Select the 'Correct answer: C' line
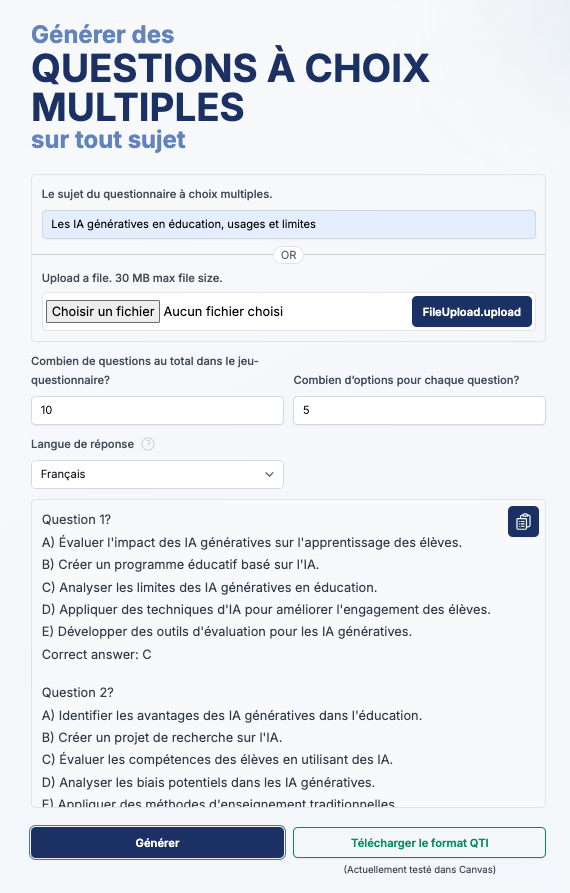 pyautogui.click(x=97, y=654)
